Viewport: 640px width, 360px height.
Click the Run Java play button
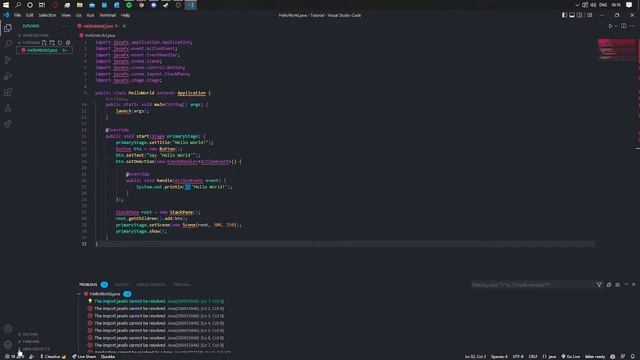(x=610, y=26)
